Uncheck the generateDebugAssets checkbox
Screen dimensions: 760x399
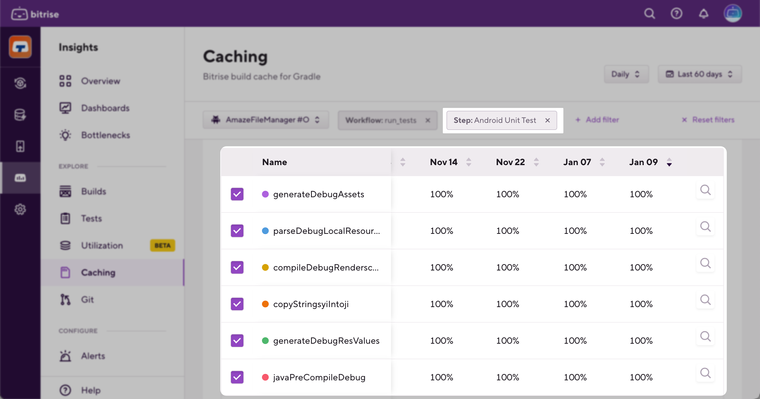pos(237,194)
